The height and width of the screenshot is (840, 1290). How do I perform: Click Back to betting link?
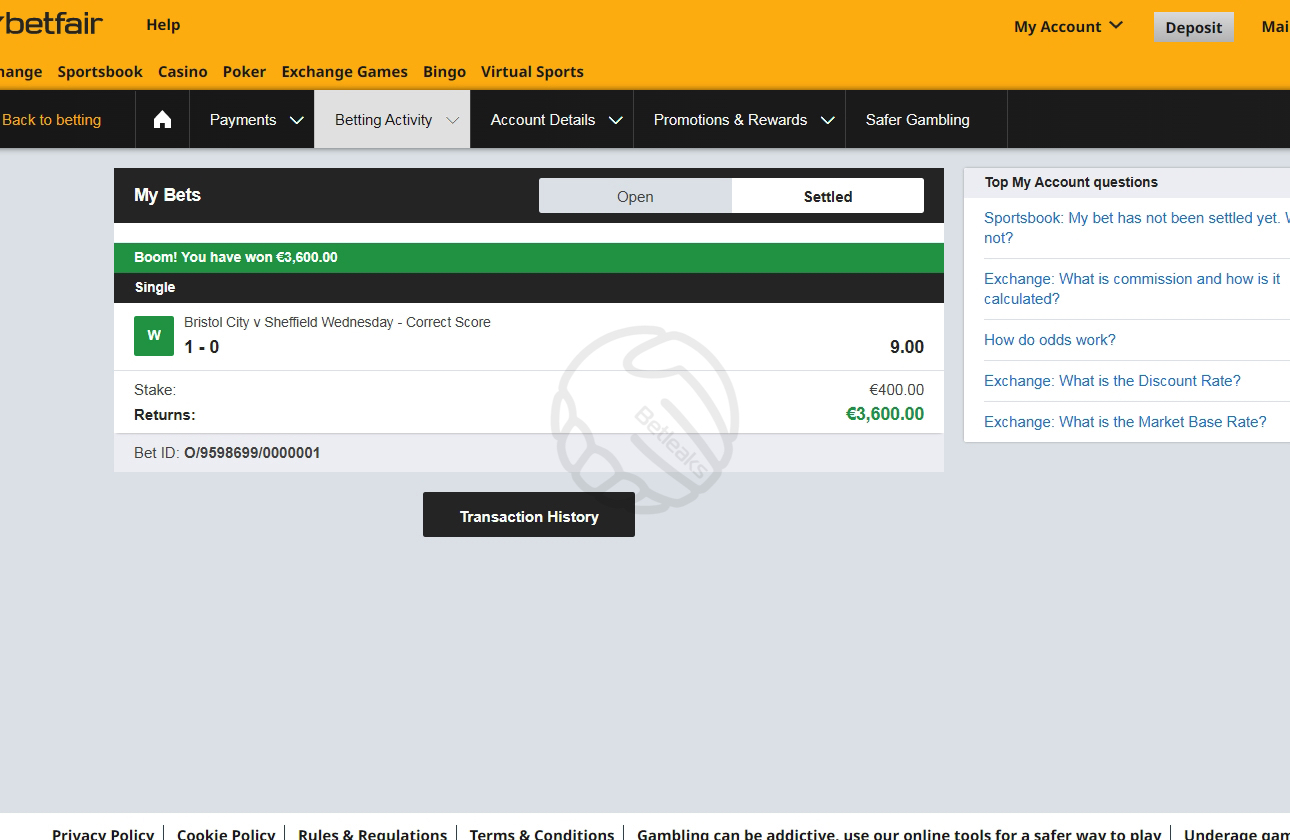pyautogui.click(x=51, y=120)
